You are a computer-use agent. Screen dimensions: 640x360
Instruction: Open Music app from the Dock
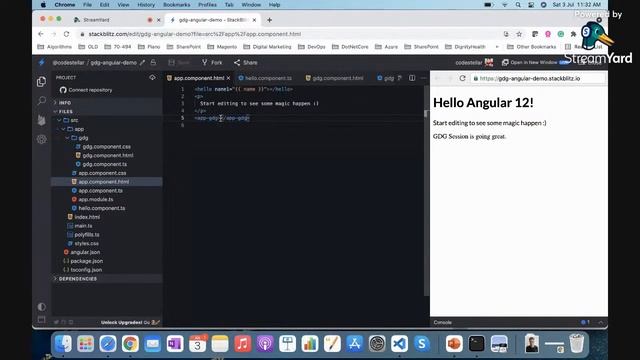[x=242, y=344]
